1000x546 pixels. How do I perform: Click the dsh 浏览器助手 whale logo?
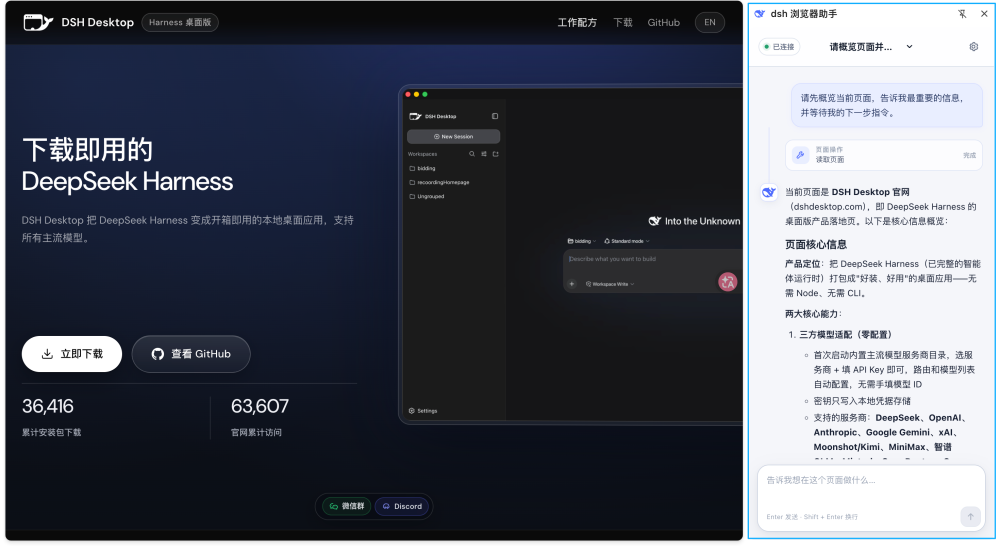coord(760,14)
